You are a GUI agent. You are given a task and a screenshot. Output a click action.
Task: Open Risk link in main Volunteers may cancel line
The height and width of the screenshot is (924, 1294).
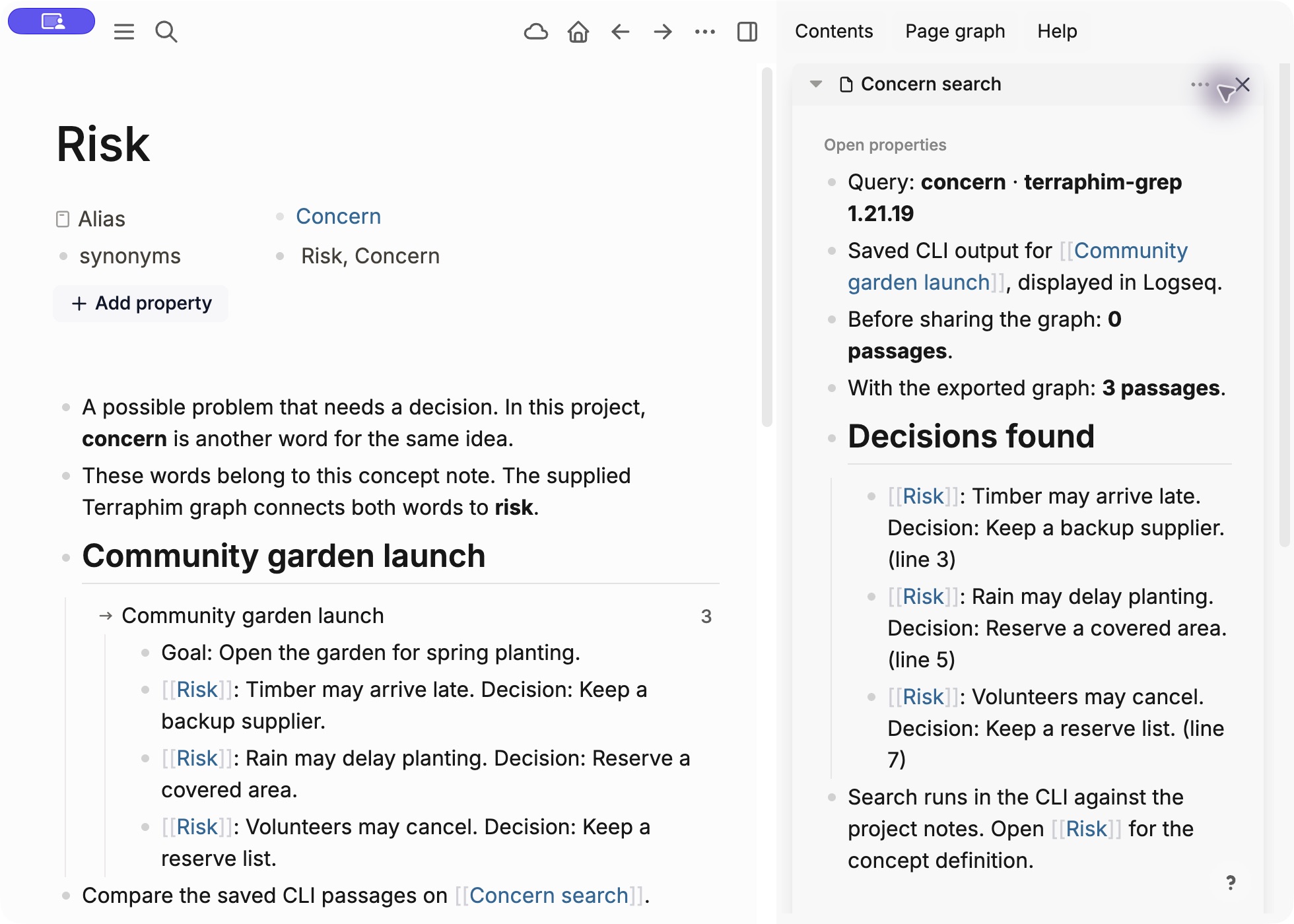point(197,827)
